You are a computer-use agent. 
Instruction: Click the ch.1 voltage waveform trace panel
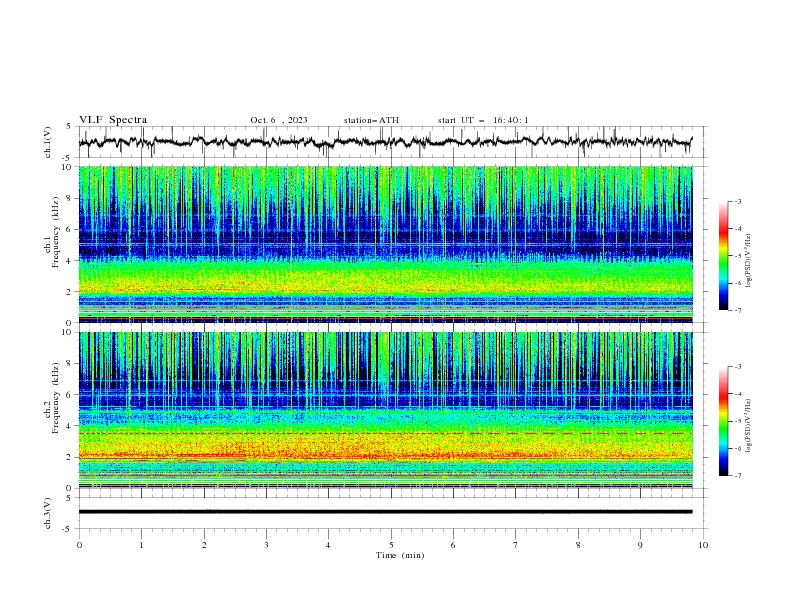tap(392, 142)
